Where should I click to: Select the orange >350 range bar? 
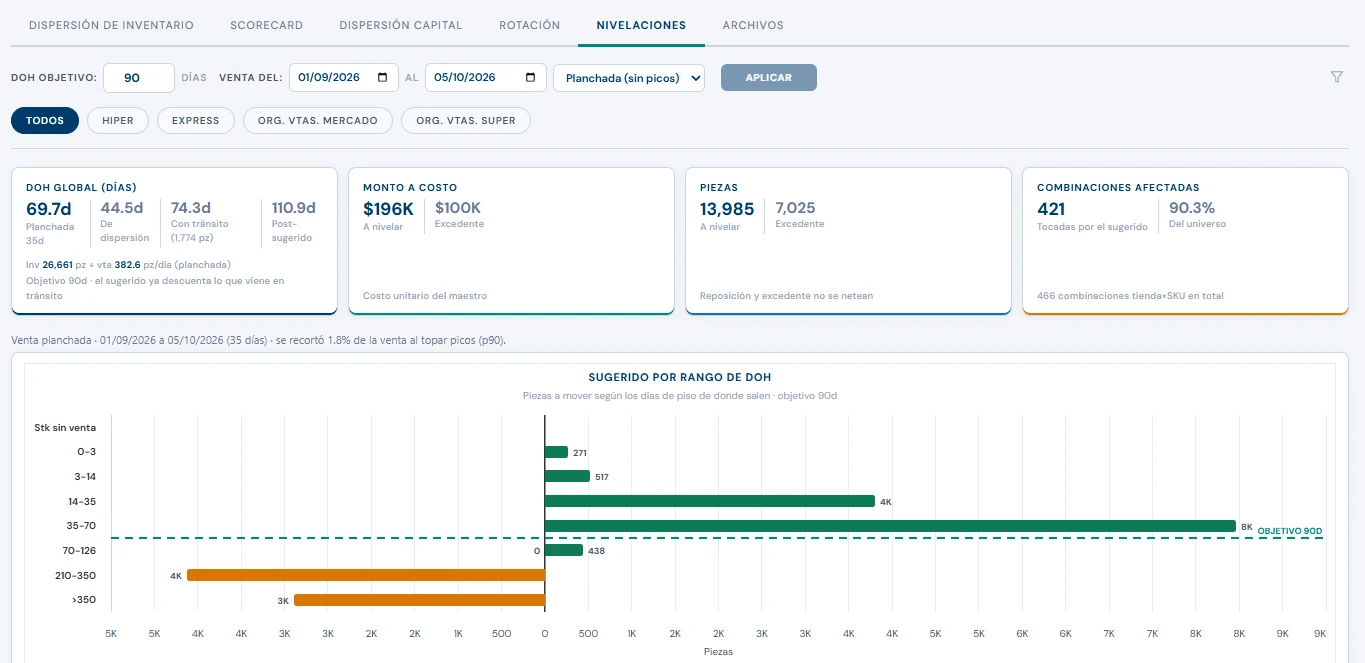[x=419, y=600]
